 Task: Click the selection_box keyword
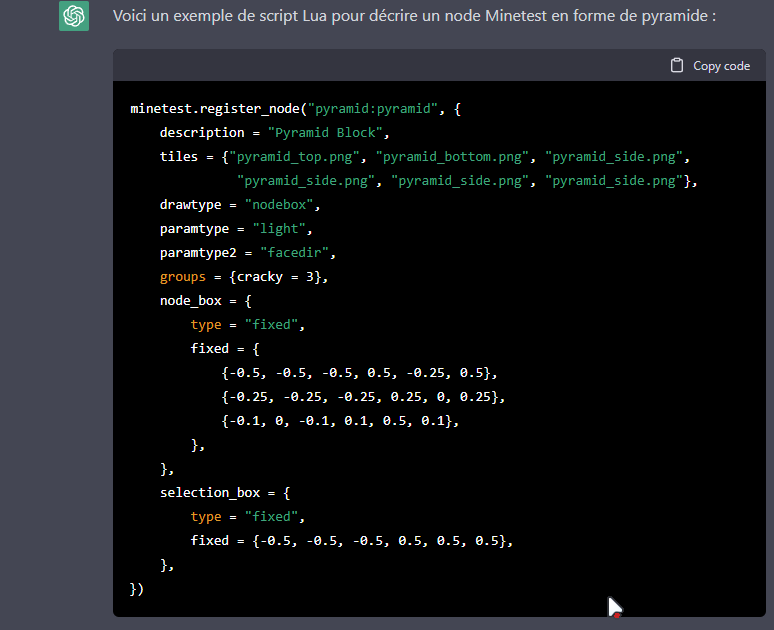tap(210, 493)
